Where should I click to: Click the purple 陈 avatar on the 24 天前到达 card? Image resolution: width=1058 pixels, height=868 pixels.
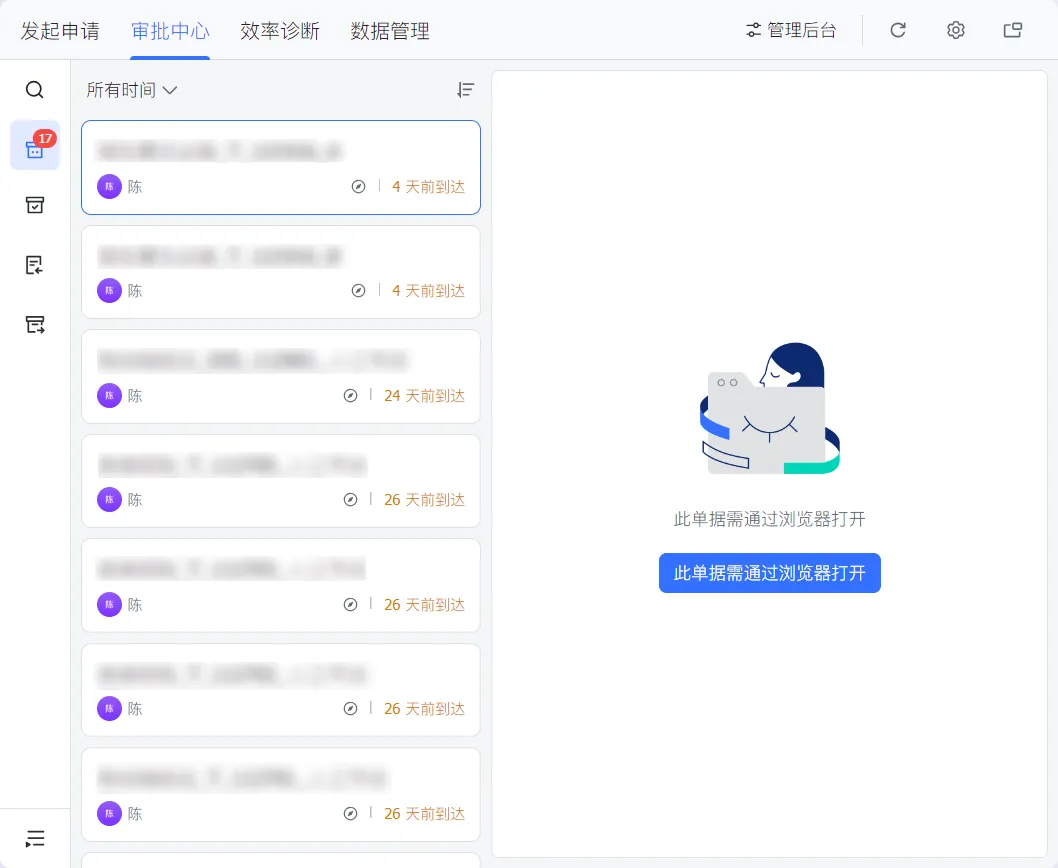point(109,396)
